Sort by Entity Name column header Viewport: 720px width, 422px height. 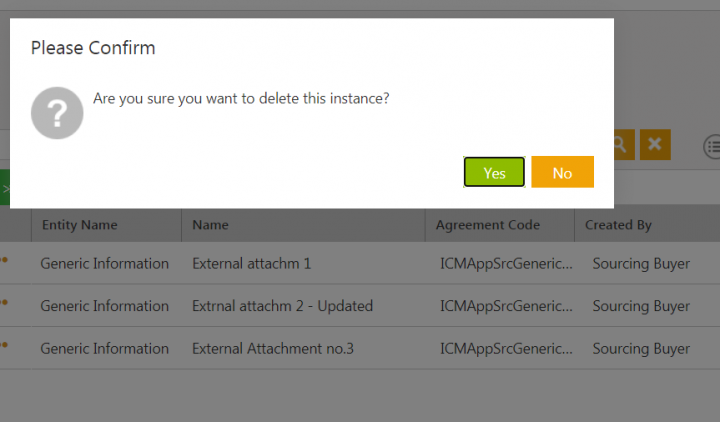click(79, 225)
